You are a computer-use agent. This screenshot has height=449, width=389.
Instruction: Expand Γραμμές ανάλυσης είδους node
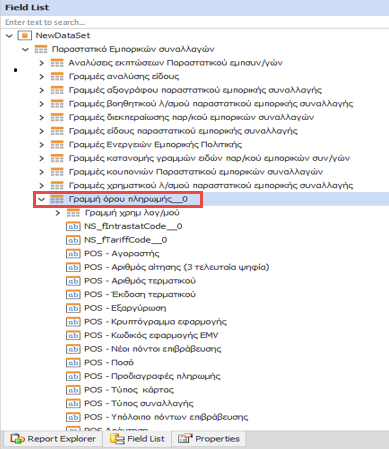coord(41,77)
